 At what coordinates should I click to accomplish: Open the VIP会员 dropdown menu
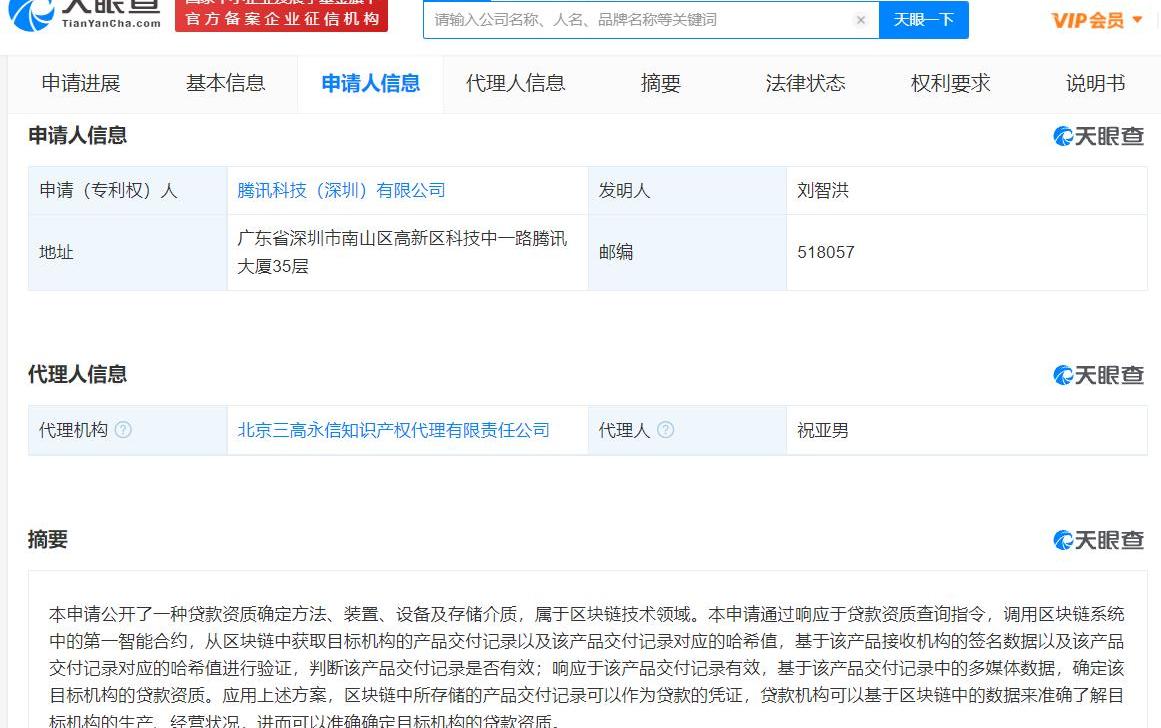click(1097, 20)
